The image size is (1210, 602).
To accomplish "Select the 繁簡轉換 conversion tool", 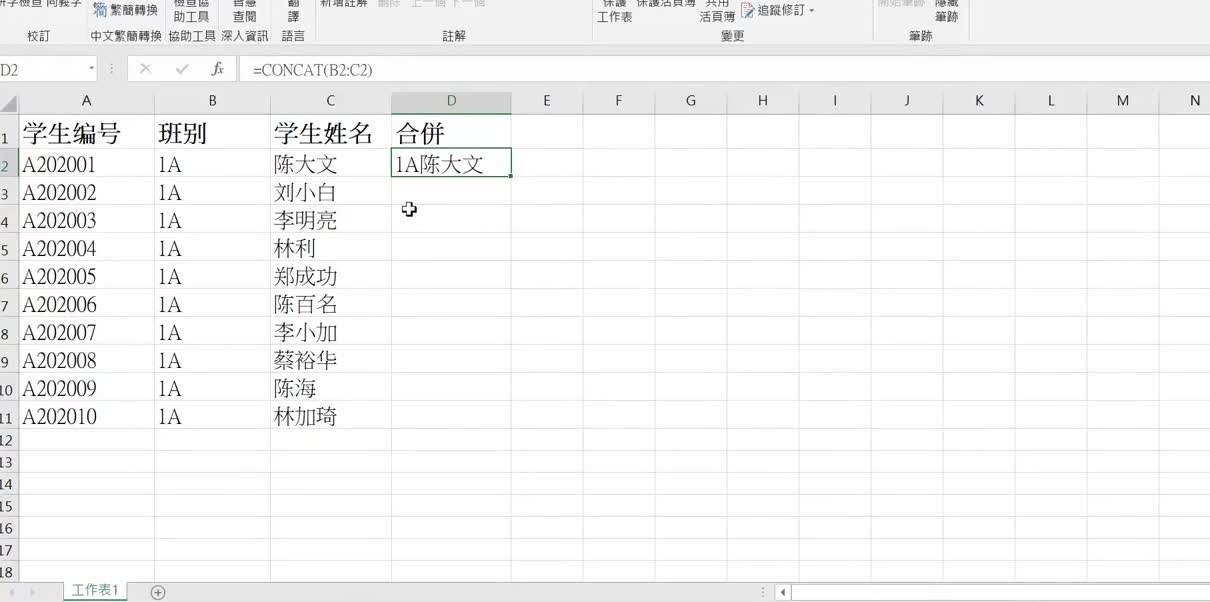I will coord(127,10).
